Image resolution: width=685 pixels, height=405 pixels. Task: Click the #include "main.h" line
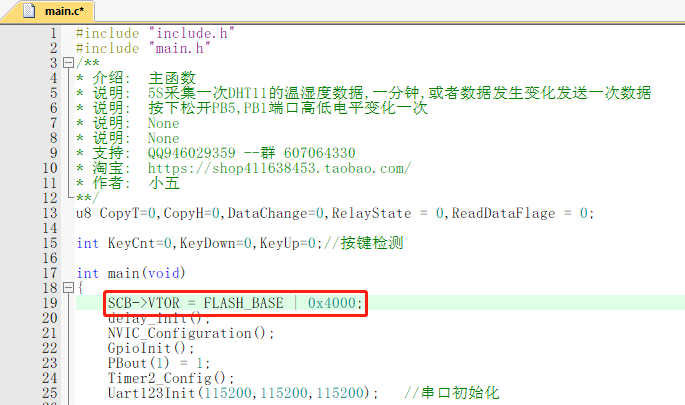click(x=143, y=48)
